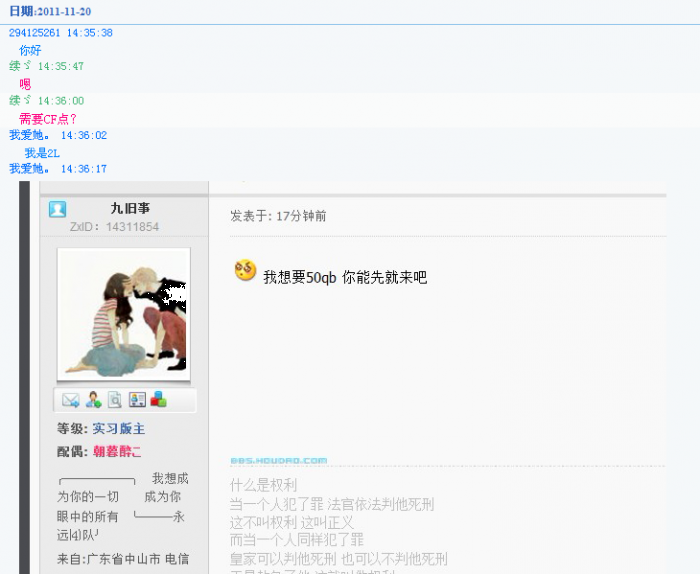Screen dimensions: 700x574
Task: Click the blue user icon beside 九旧事
Action: pos(58,209)
